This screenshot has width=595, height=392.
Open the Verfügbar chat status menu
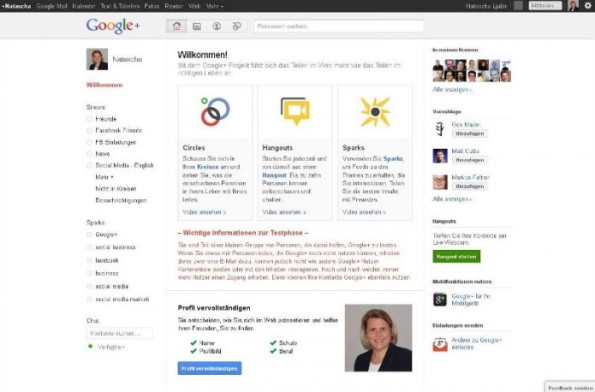(111, 347)
